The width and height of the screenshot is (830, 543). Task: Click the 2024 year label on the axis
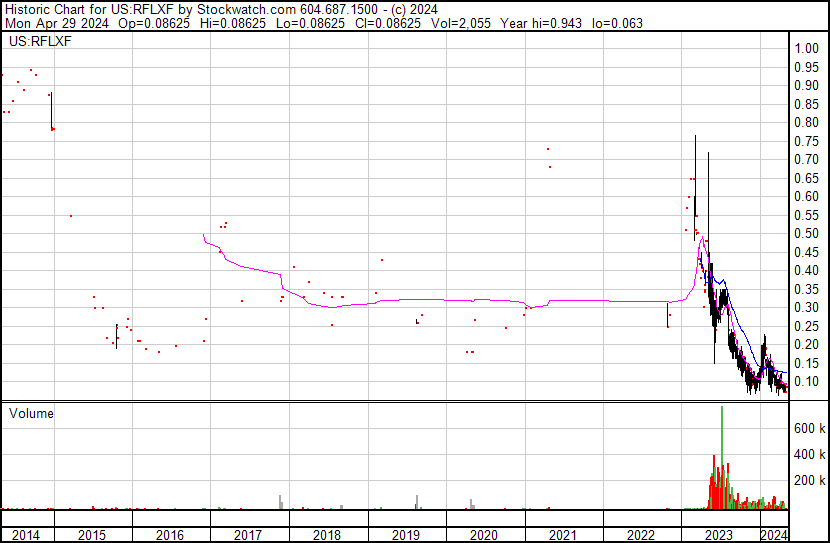pyautogui.click(x=774, y=535)
